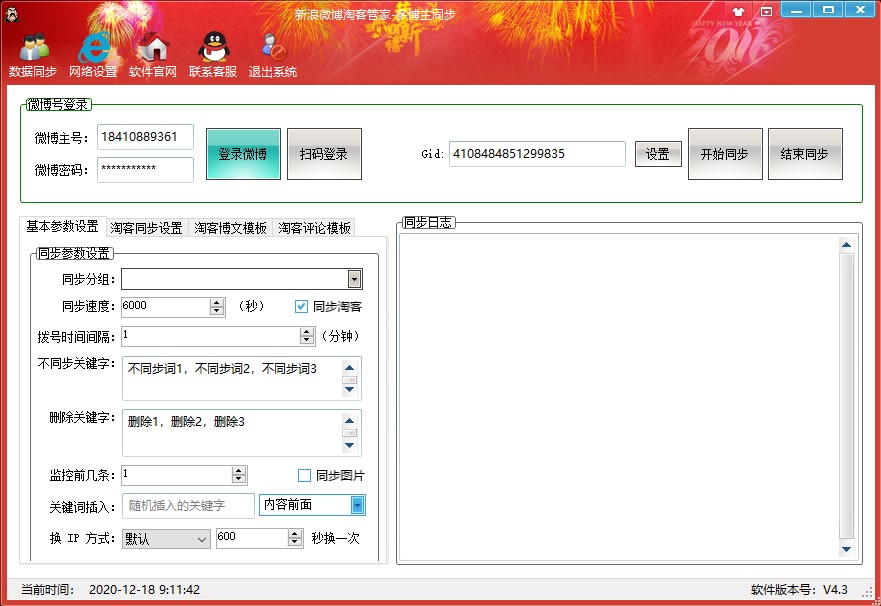Open the 数据同步 toolbar icon
The image size is (881, 606).
tap(33, 55)
